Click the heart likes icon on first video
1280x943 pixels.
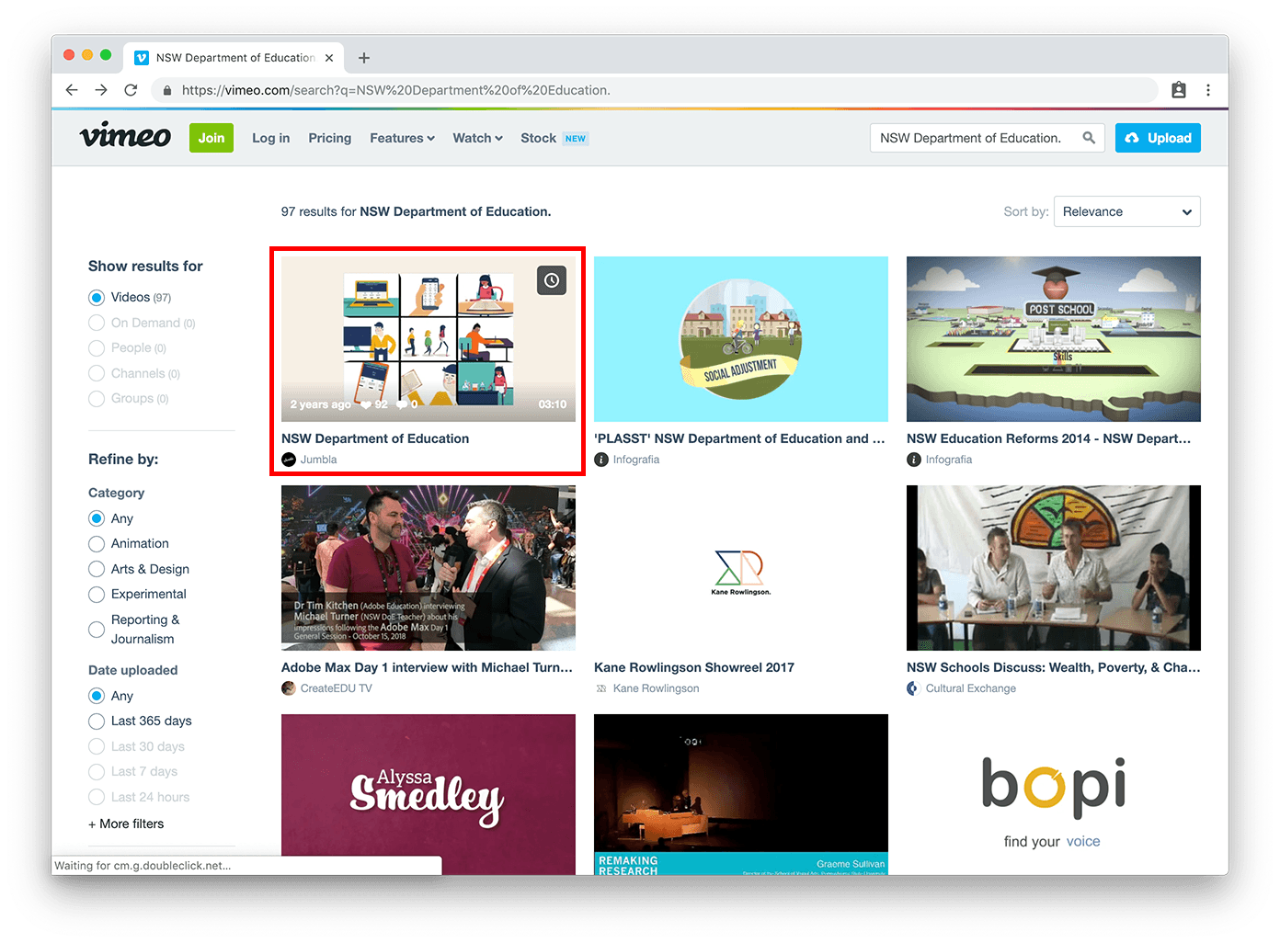[366, 405]
